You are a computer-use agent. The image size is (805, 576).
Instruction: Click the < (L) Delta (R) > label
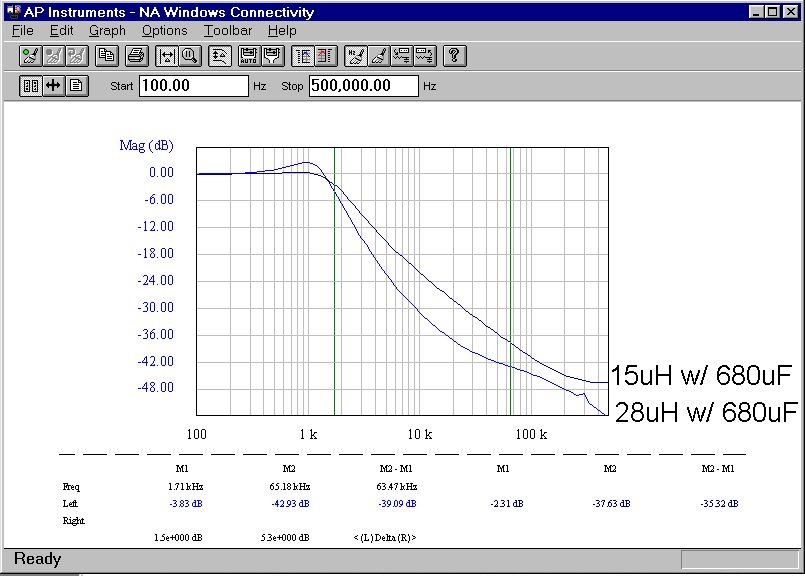pos(385,537)
